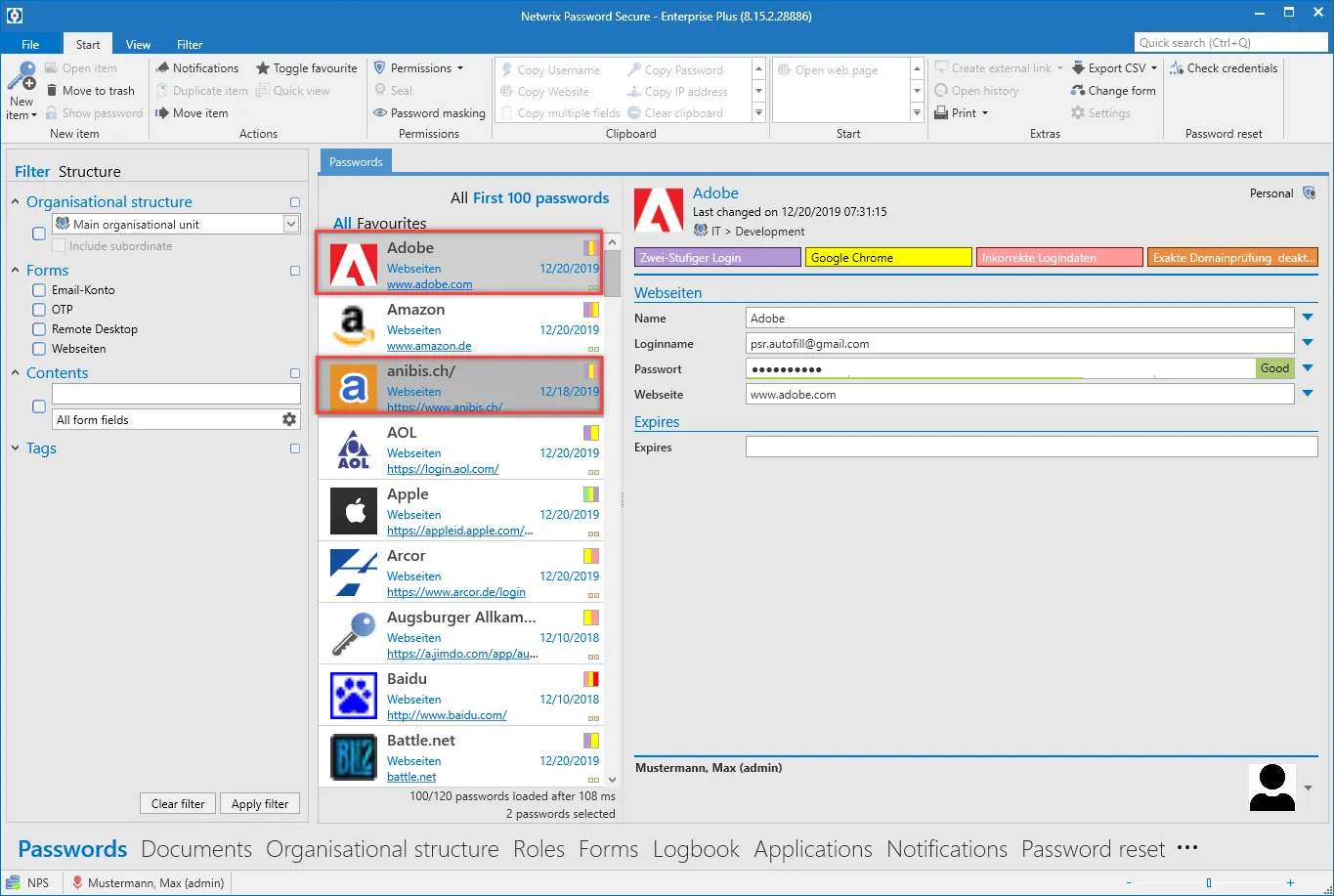Toggle favourite with the star icon
The image size is (1334, 896).
pyautogui.click(x=263, y=68)
